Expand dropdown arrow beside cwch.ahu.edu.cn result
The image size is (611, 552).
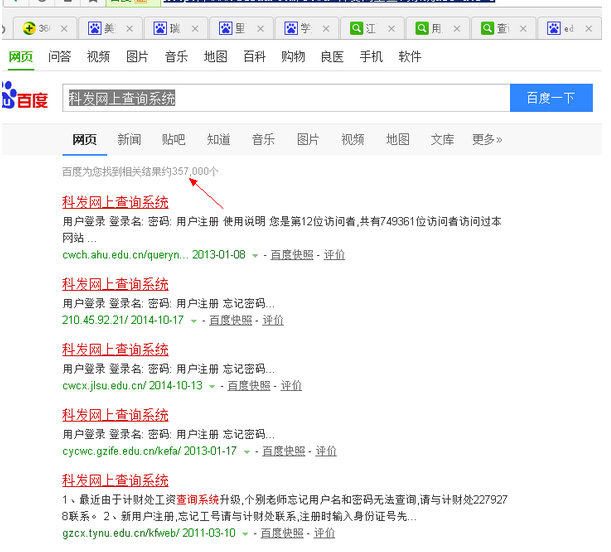(x=255, y=256)
